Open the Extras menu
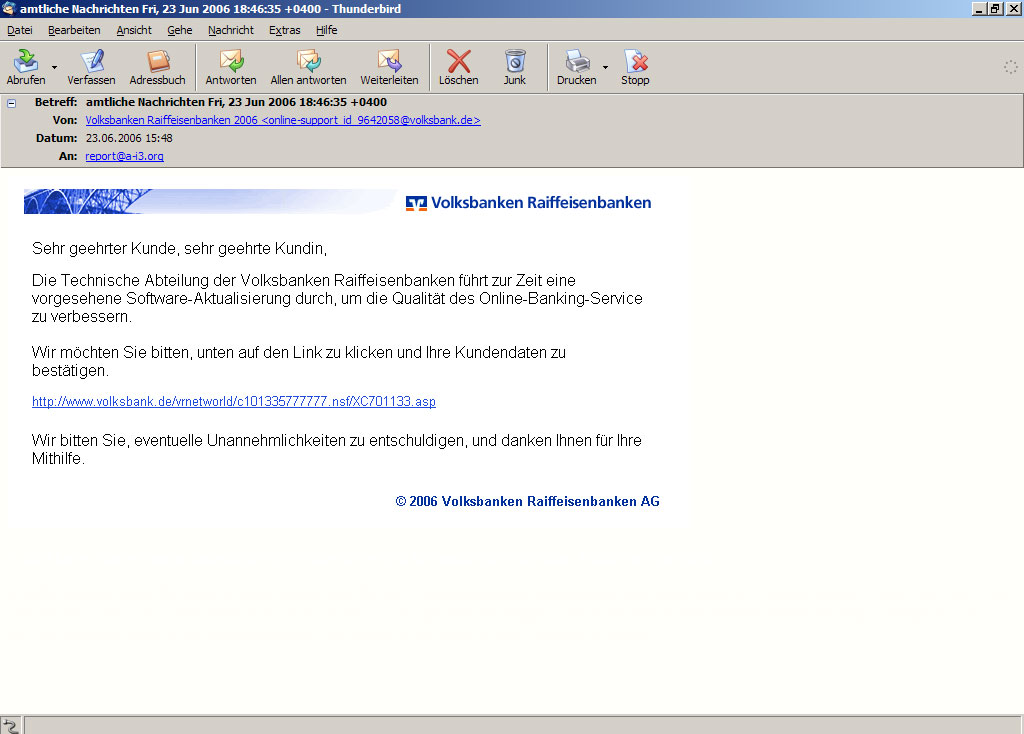 [x=285, y=30]
